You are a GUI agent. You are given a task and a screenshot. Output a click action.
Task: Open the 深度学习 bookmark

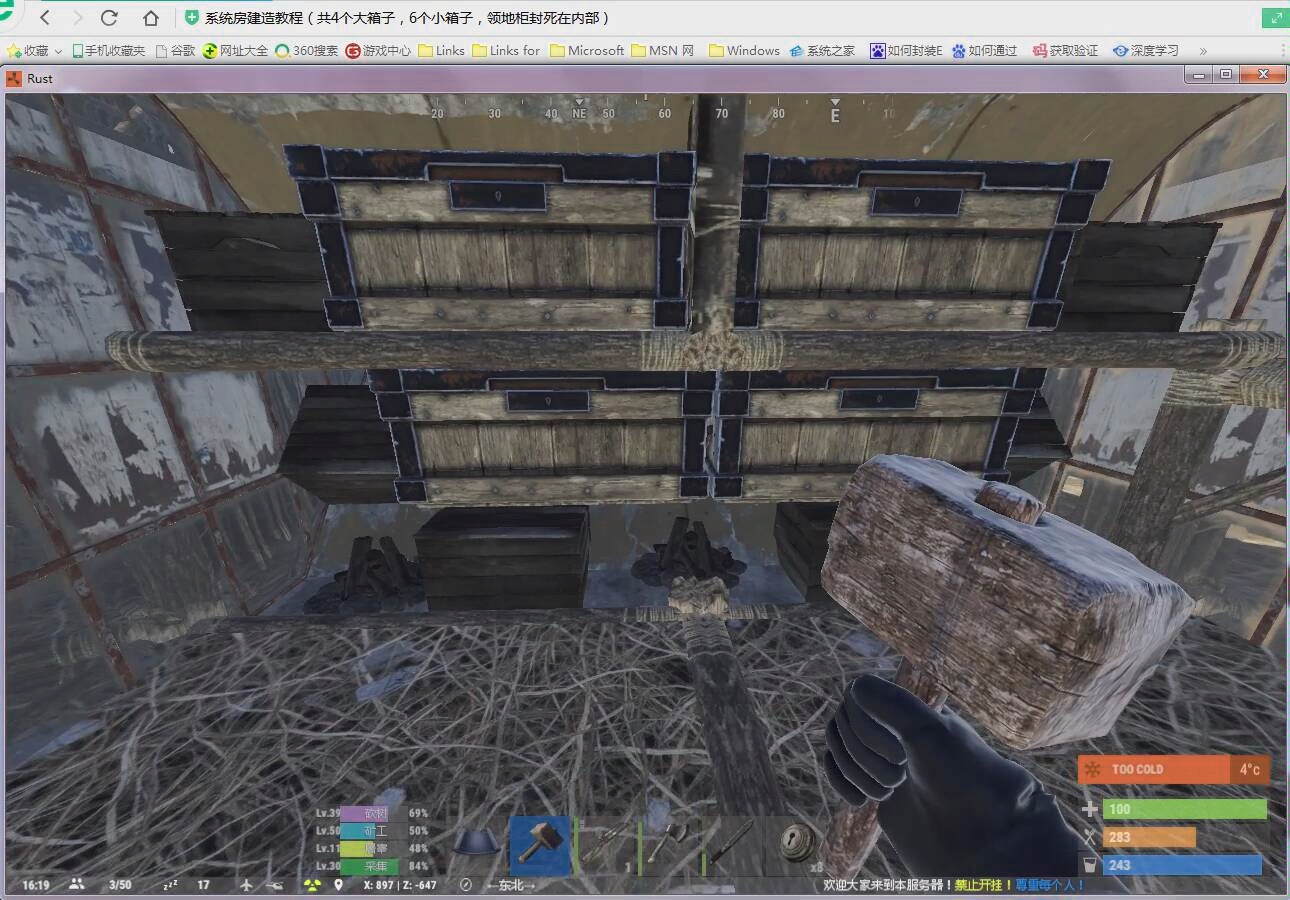(1146, 50)
